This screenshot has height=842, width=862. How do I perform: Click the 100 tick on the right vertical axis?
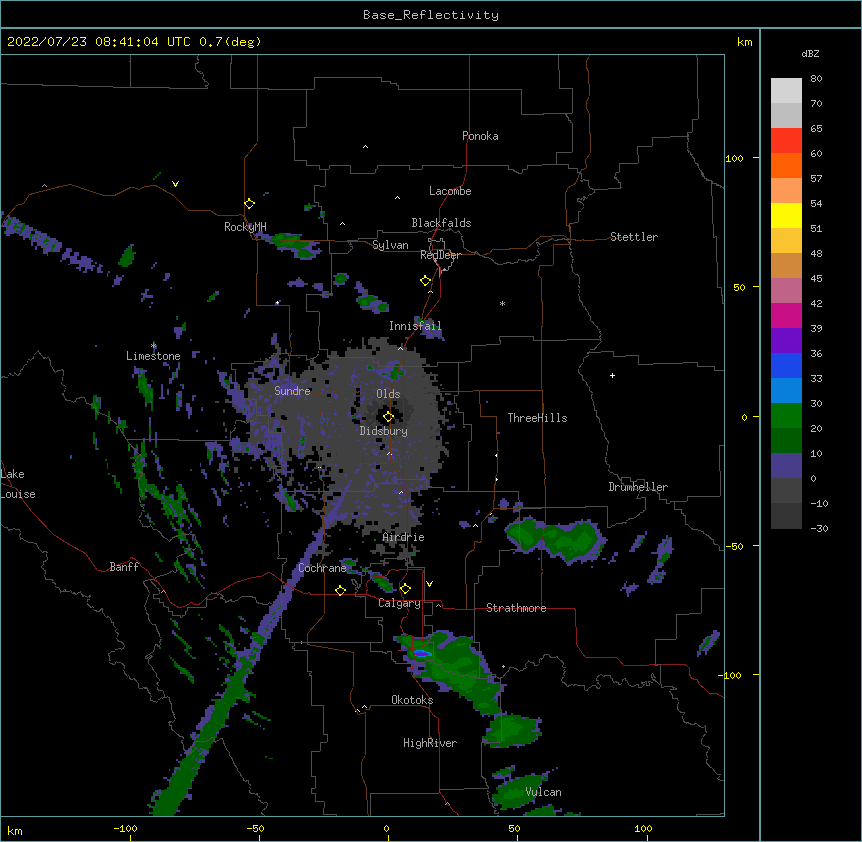pos(734,158)
